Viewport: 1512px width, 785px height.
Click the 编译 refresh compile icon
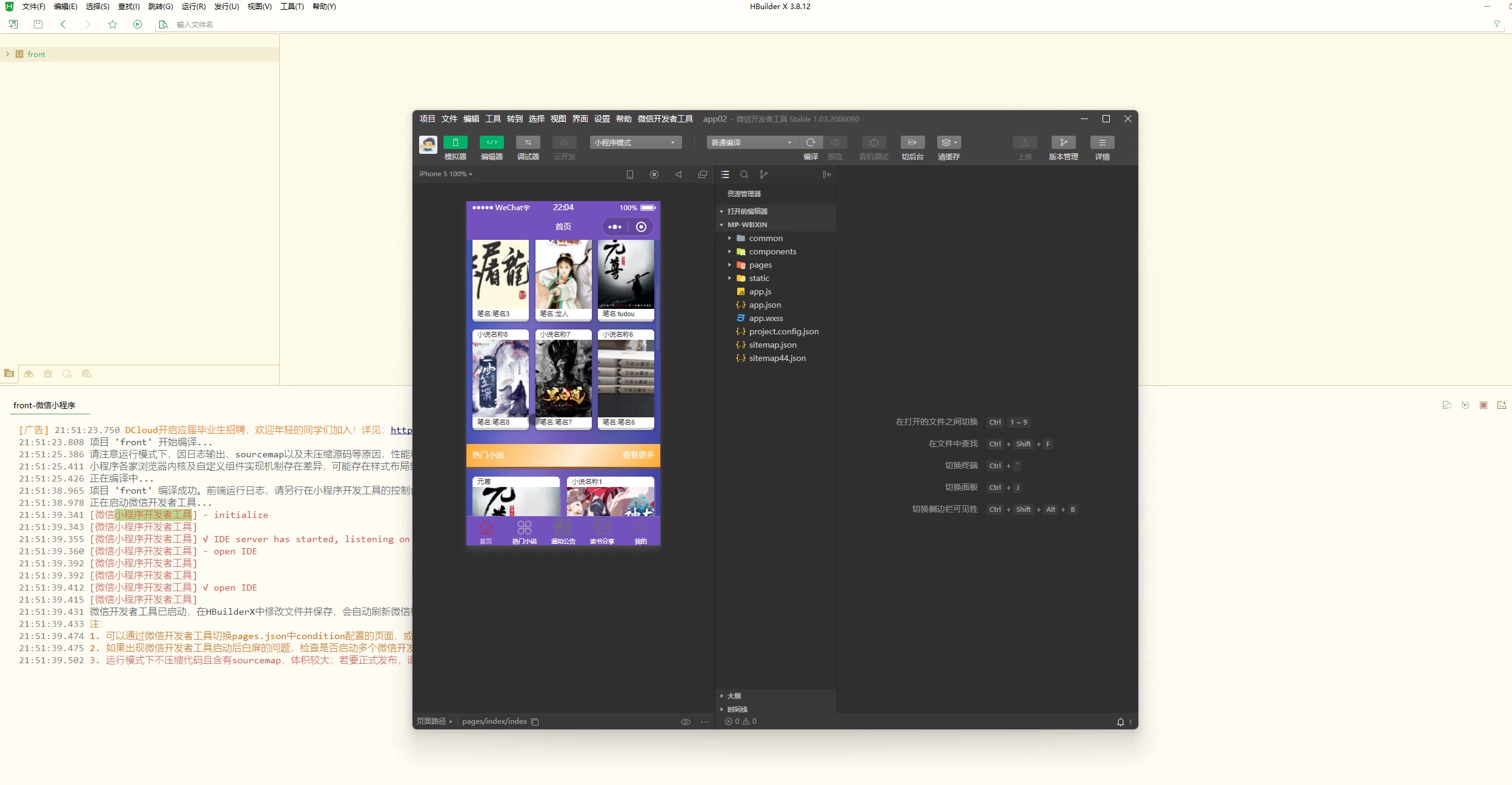(x=811, y=142)
